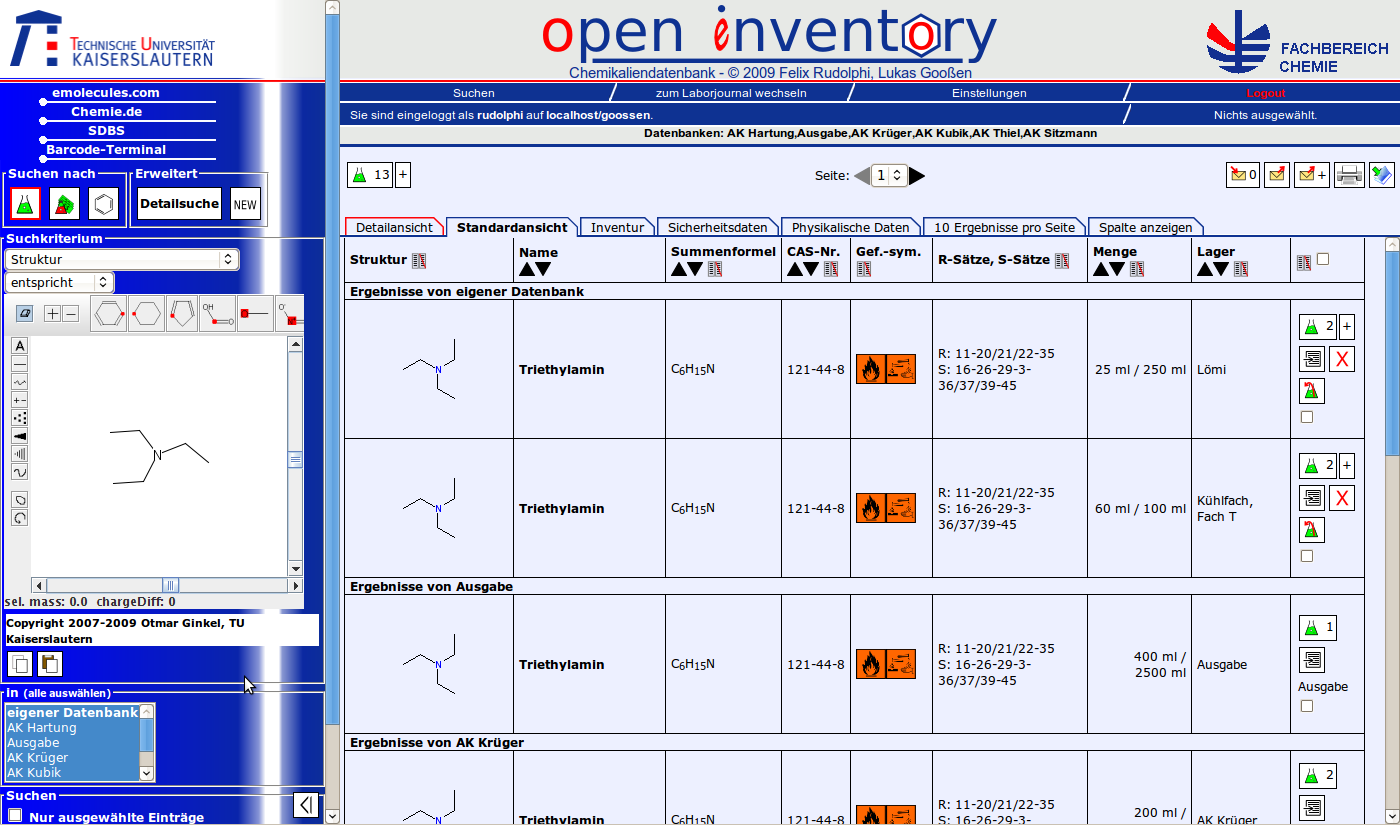The image size is (1400, 826).
Task: Hide the Struktur column via its icon
Action: point(419,260)
